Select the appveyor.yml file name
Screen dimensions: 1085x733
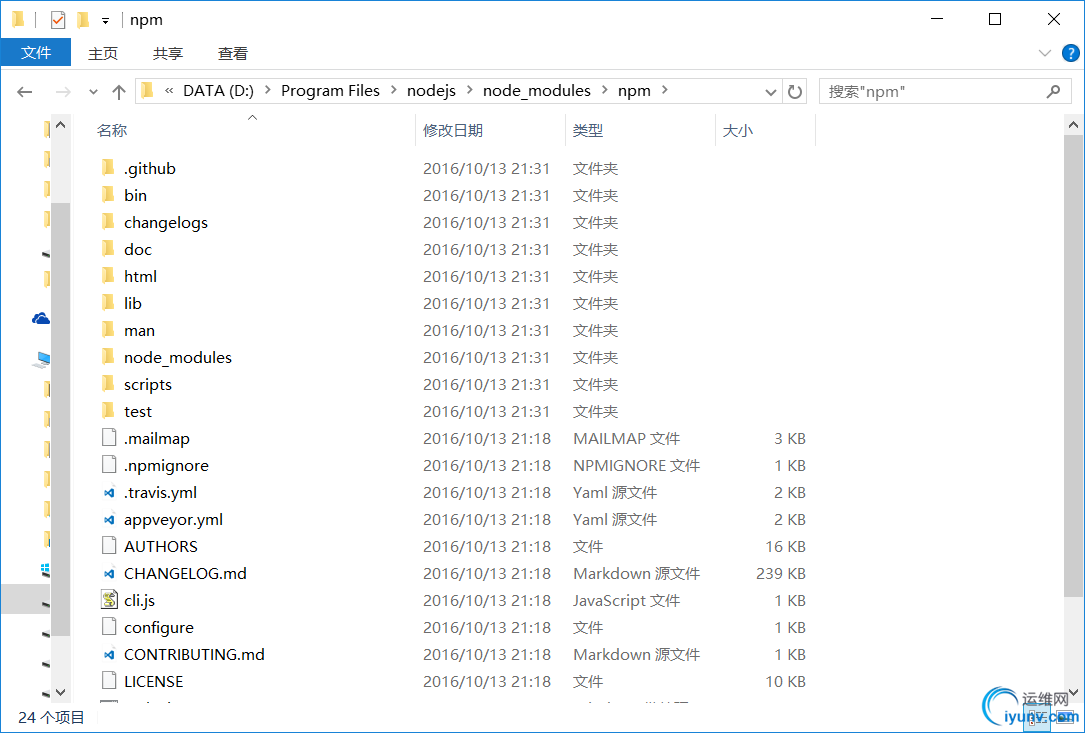173,520
